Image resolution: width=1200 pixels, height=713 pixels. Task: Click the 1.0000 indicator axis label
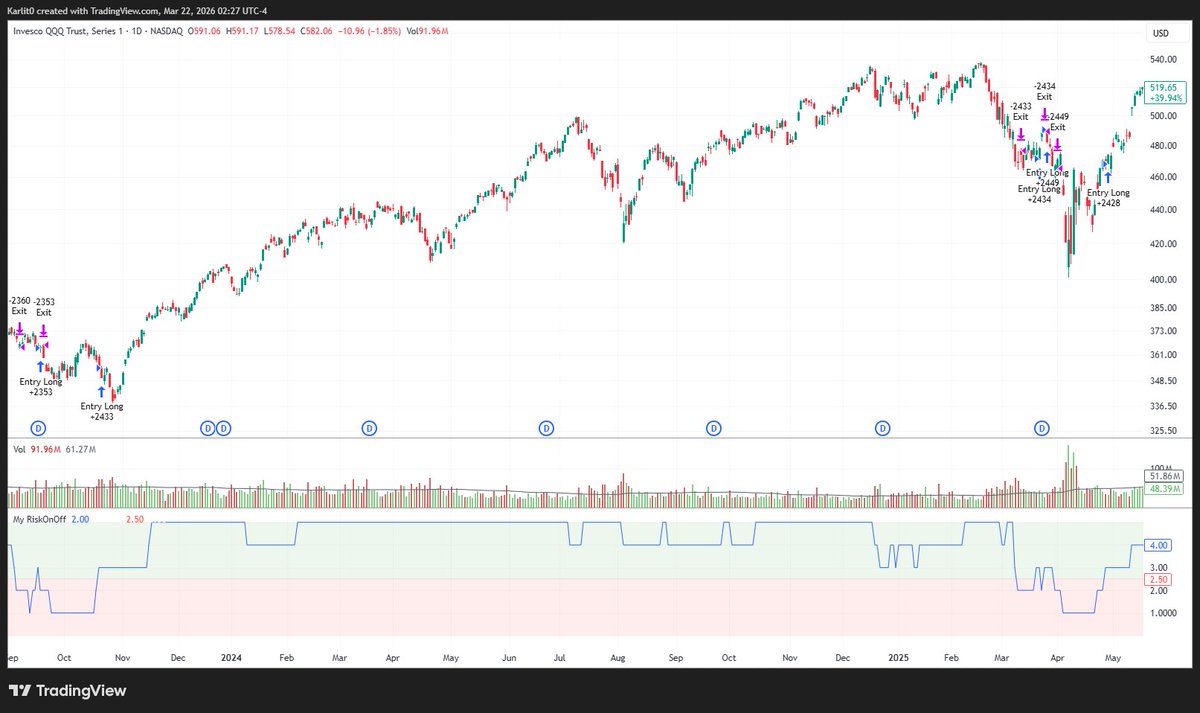(x=1163, y=613)
